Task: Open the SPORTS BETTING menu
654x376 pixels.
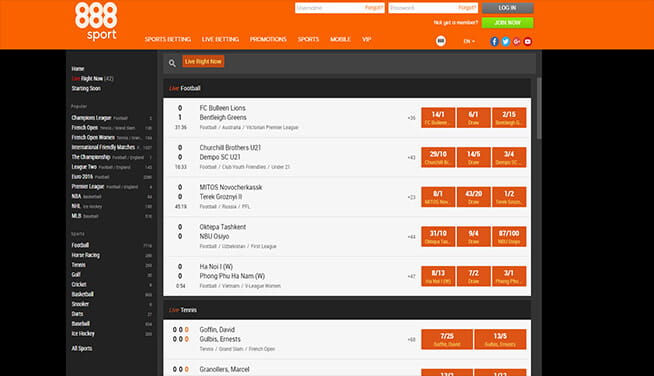Action: click(x=168, y=39)
